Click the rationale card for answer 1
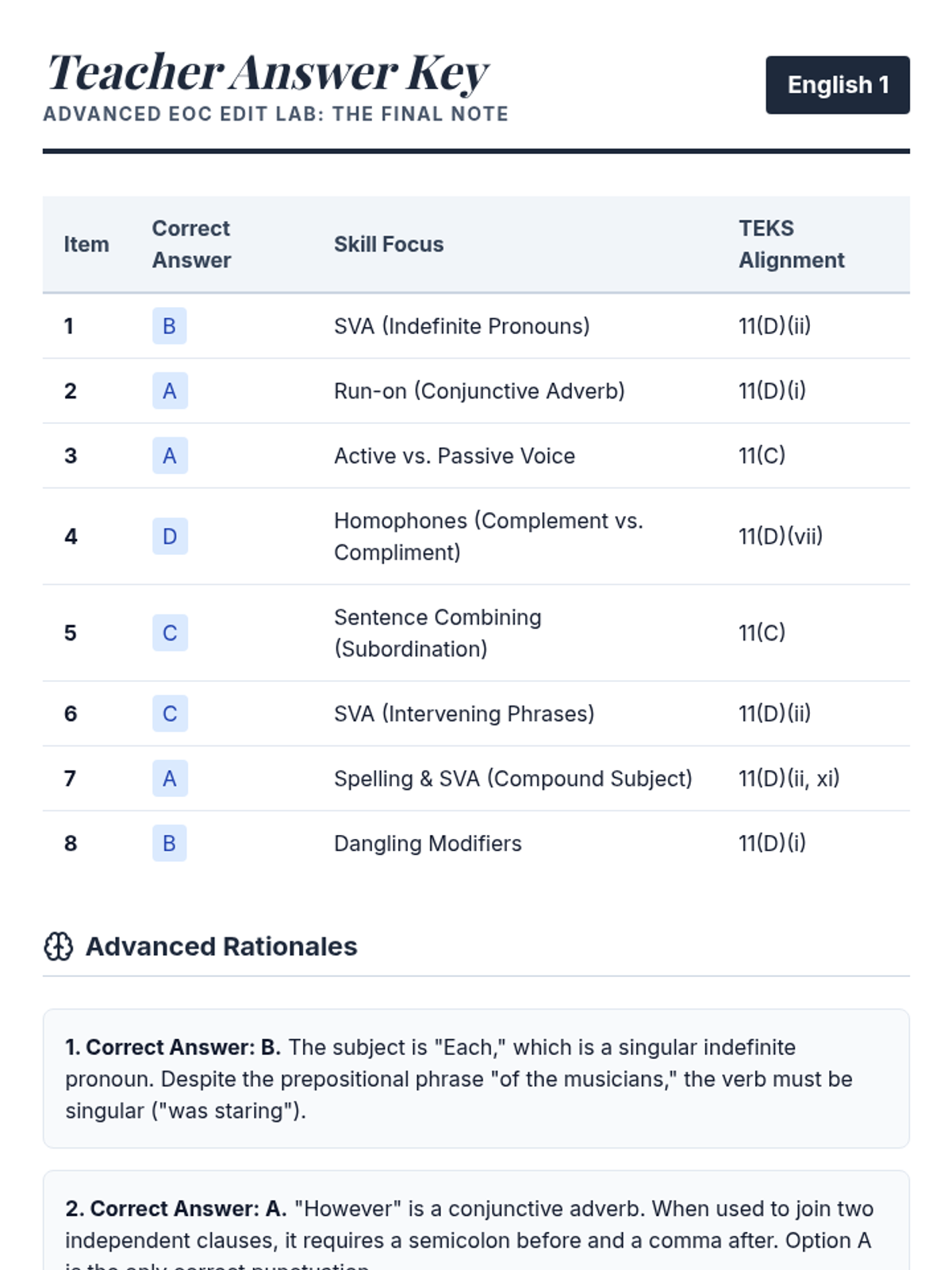Image resolution: width=952 pixels, height=1270 pixels. pos(476,1079)
